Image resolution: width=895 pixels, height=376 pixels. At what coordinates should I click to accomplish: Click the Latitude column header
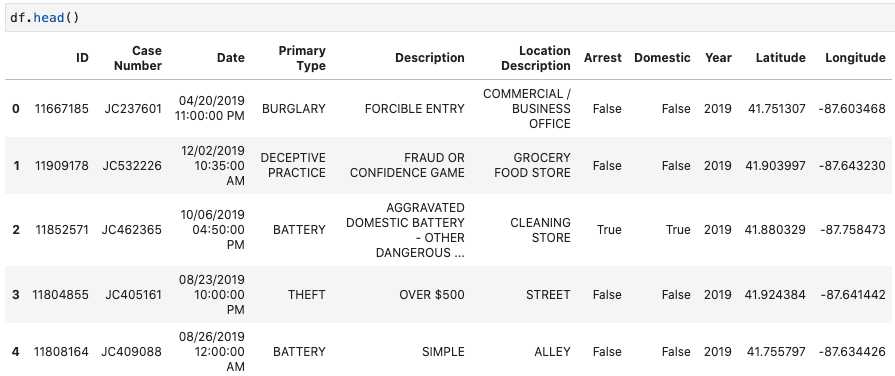point(781,58)
